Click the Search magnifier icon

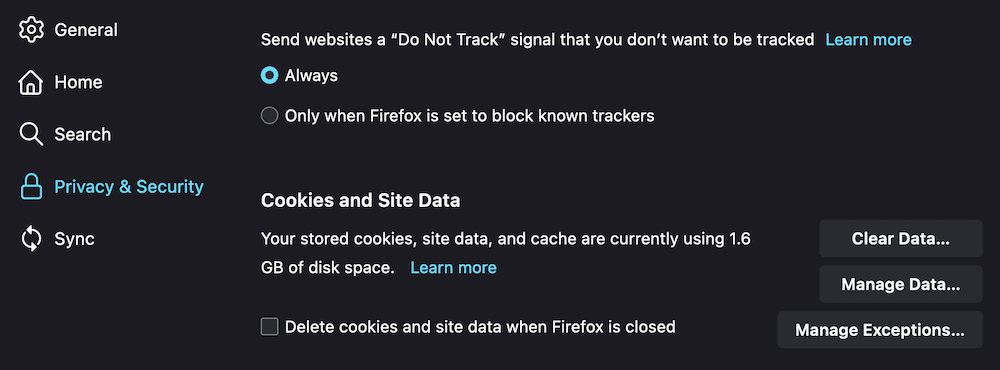point(31,135)
